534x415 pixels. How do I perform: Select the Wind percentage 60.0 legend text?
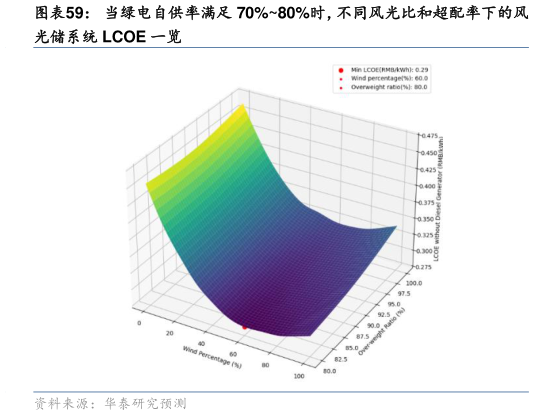pyautogui.click(x=389, y=78)
